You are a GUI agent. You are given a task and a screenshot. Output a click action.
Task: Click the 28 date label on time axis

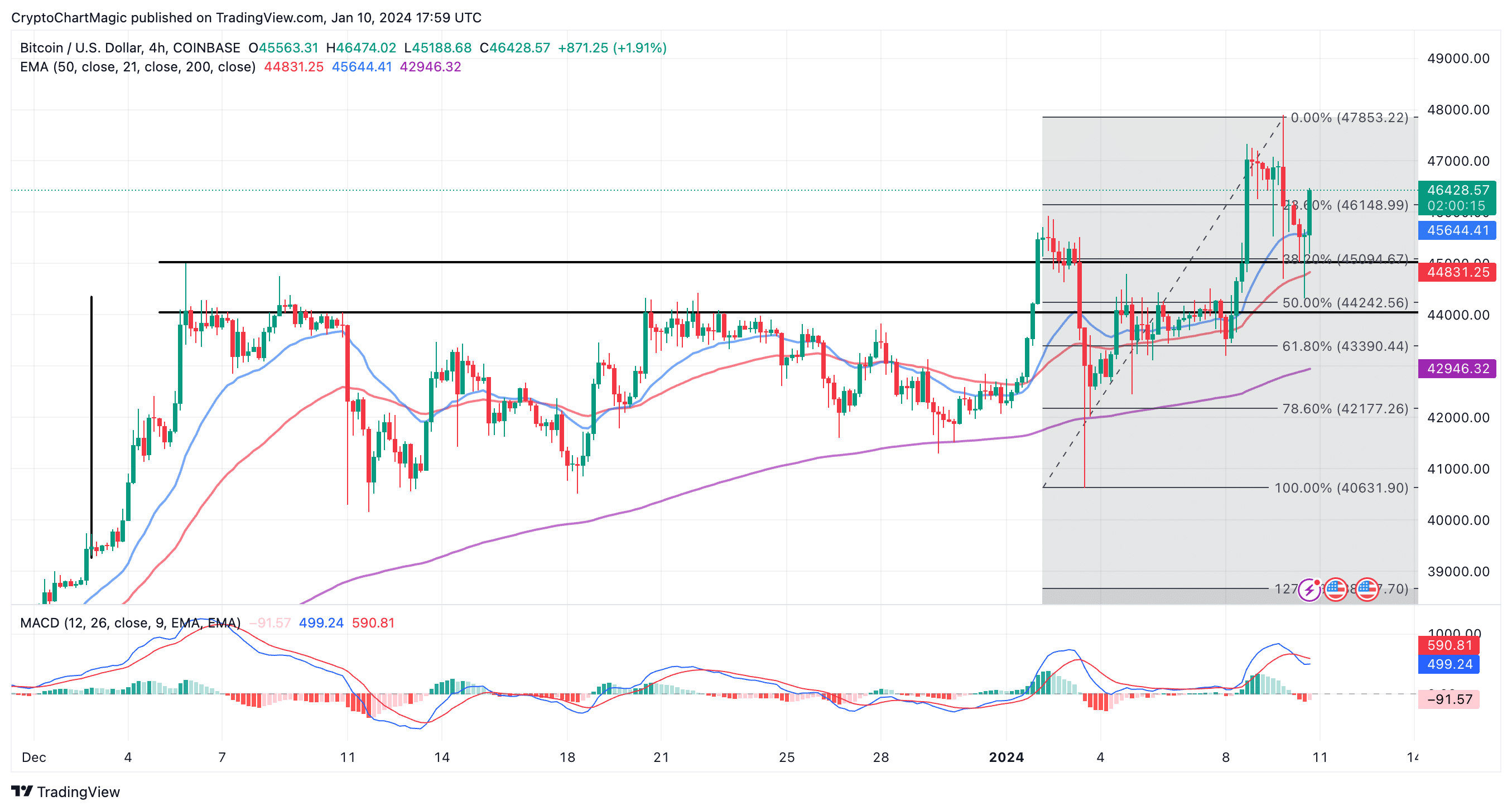(x=880, y=757)
